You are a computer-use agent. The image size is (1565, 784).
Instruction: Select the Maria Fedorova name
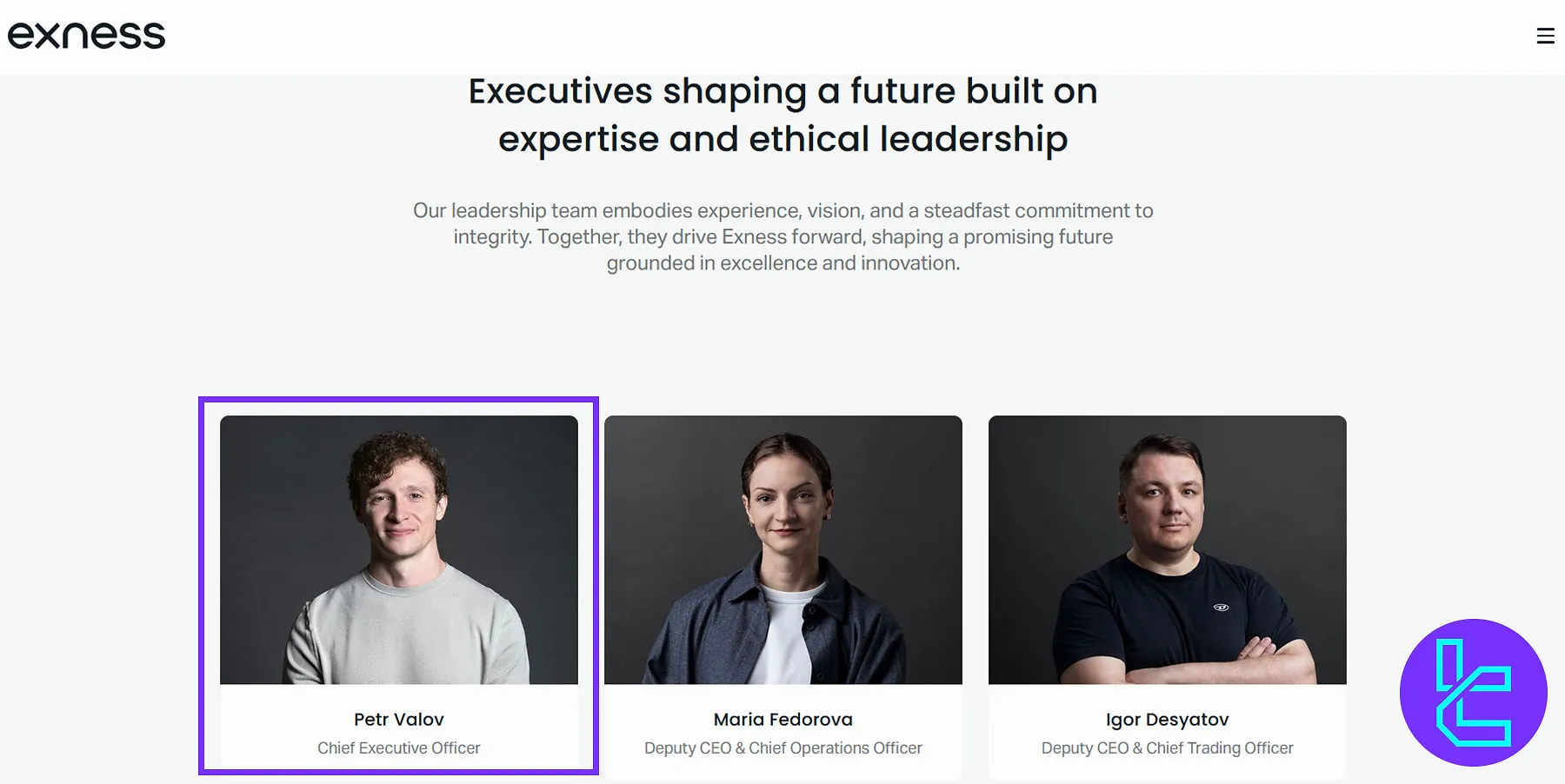point(782,720)
